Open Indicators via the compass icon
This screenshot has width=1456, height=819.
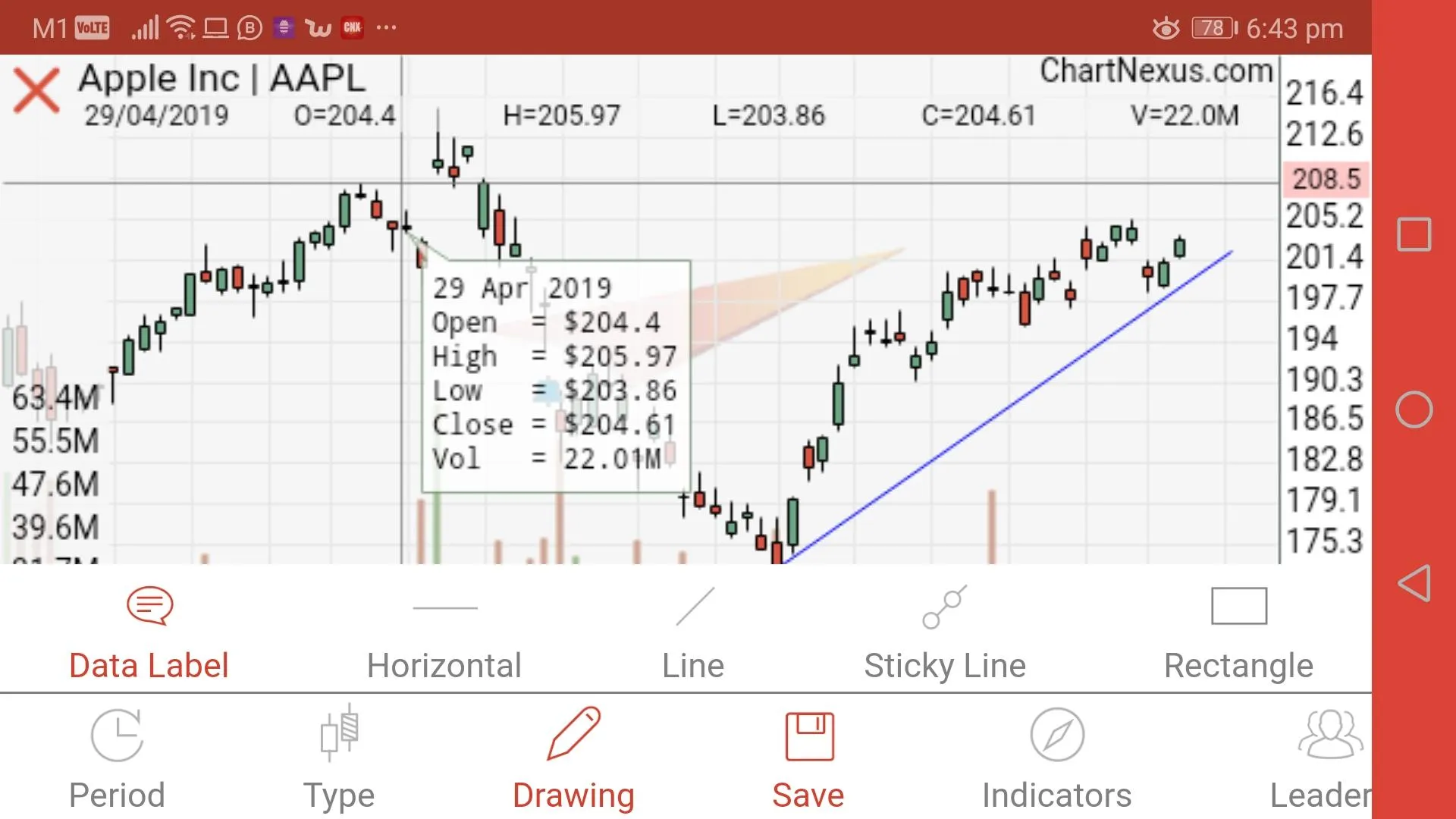(1056, 734)
